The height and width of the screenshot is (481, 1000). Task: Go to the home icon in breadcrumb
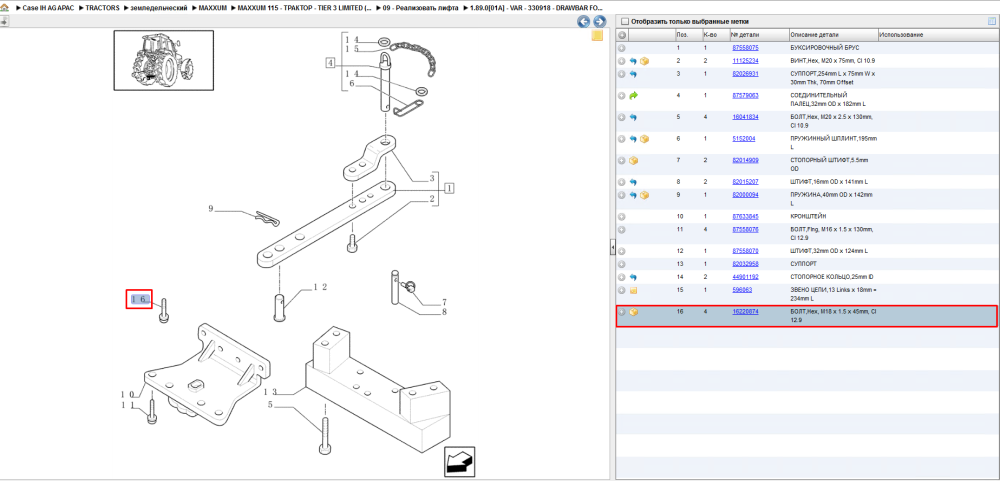(4, 6)
